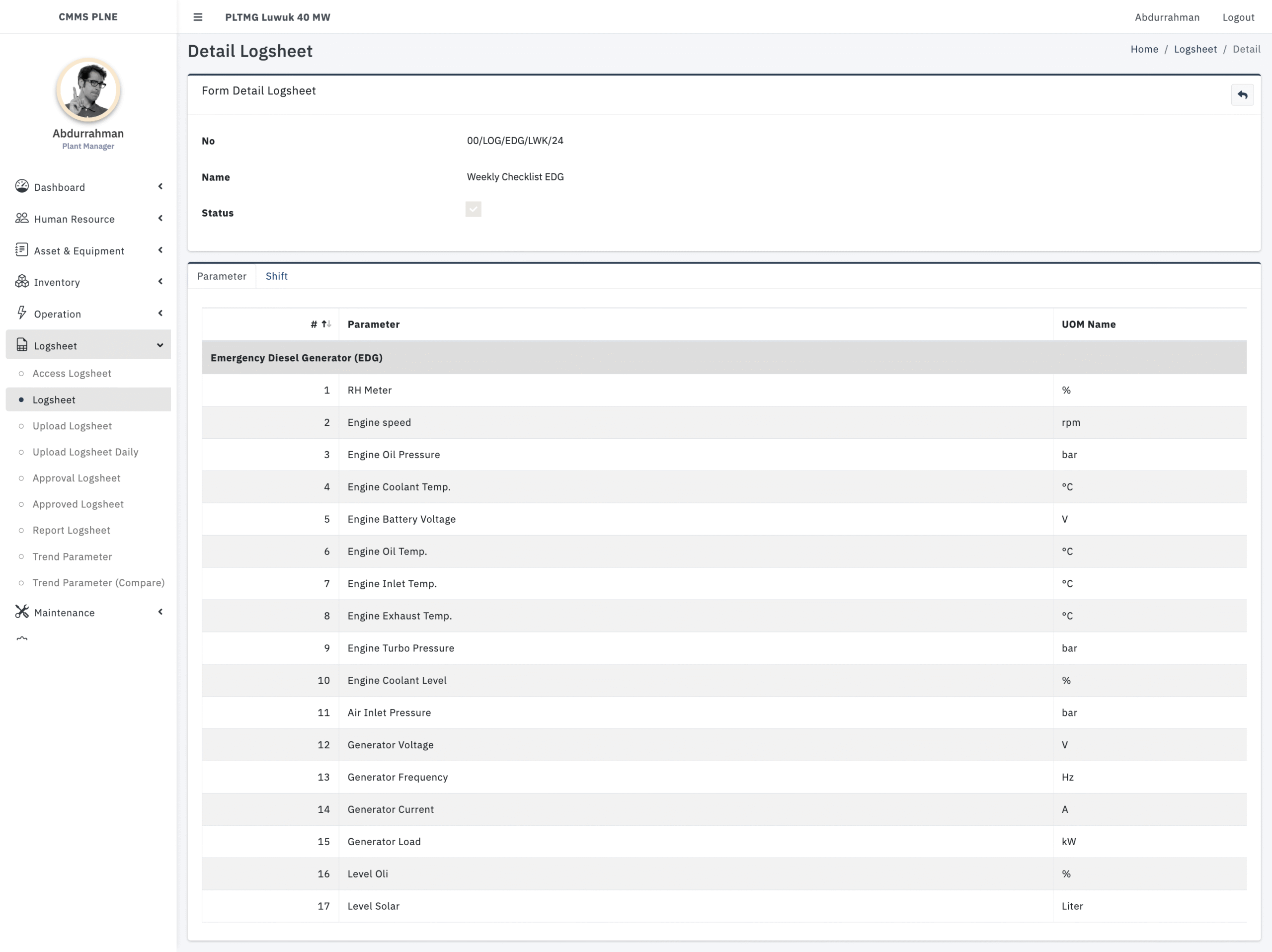Expand the Dashboard menu chevron
The width and height of the screenshot is (1272, 952).
point(160,186)
